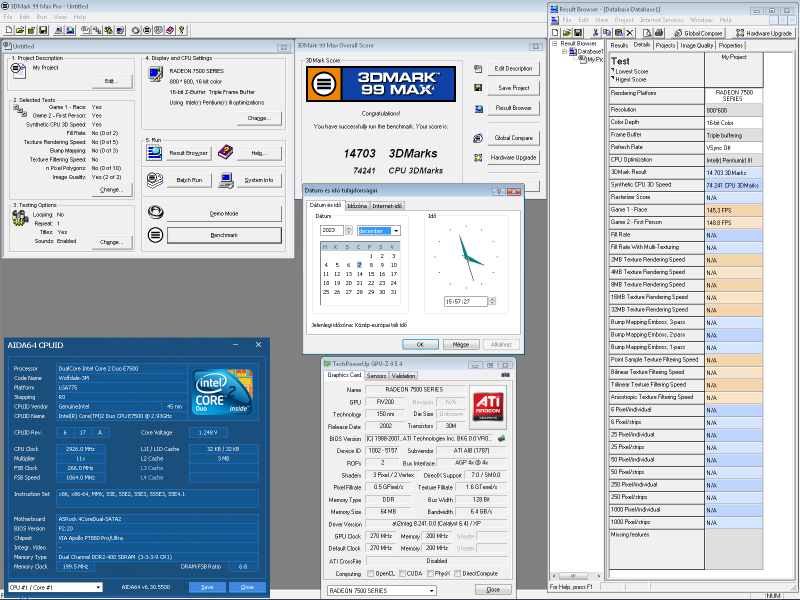This screenshot has width=800, height=600.
Task: Click the Benchmark button in Run section
Action: tap(224, 235)
